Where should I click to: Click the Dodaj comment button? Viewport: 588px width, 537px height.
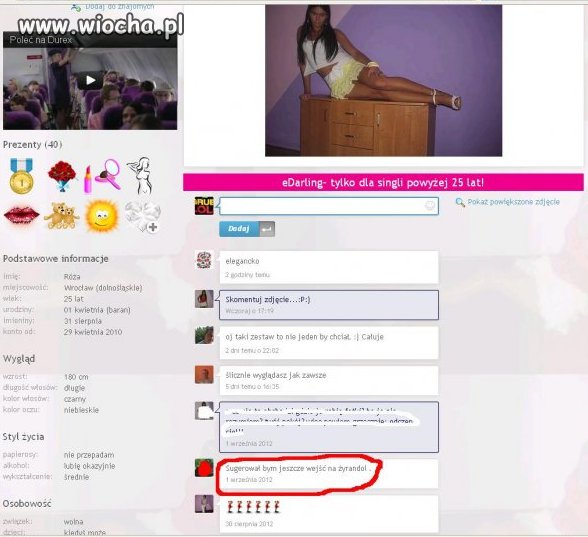(x=239, y=229)
